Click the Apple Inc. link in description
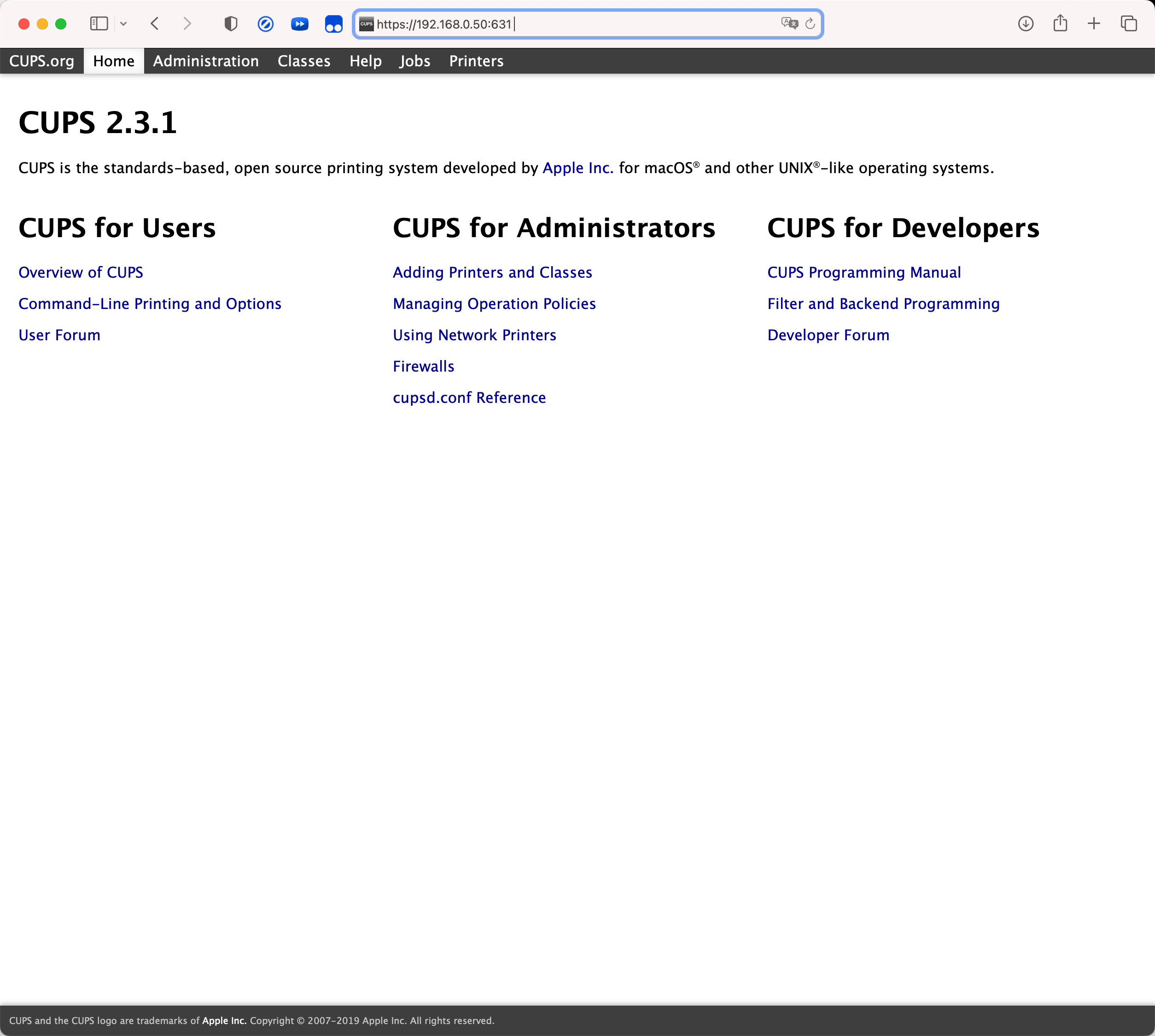Viewport: 1155px width, 1036px height. 577,168
